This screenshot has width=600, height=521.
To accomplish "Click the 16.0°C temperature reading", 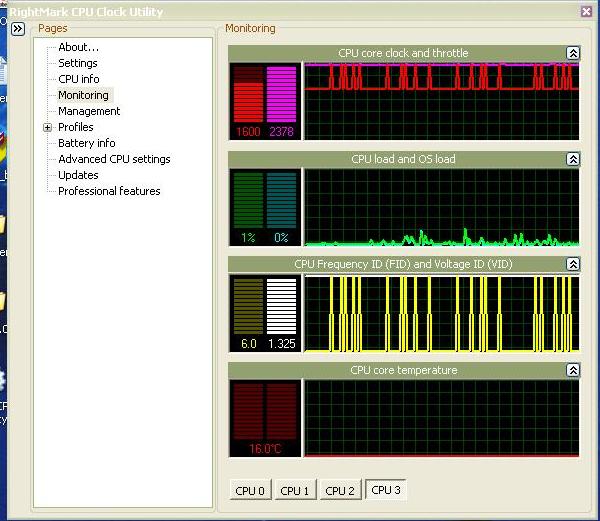I will coord(265,449).
